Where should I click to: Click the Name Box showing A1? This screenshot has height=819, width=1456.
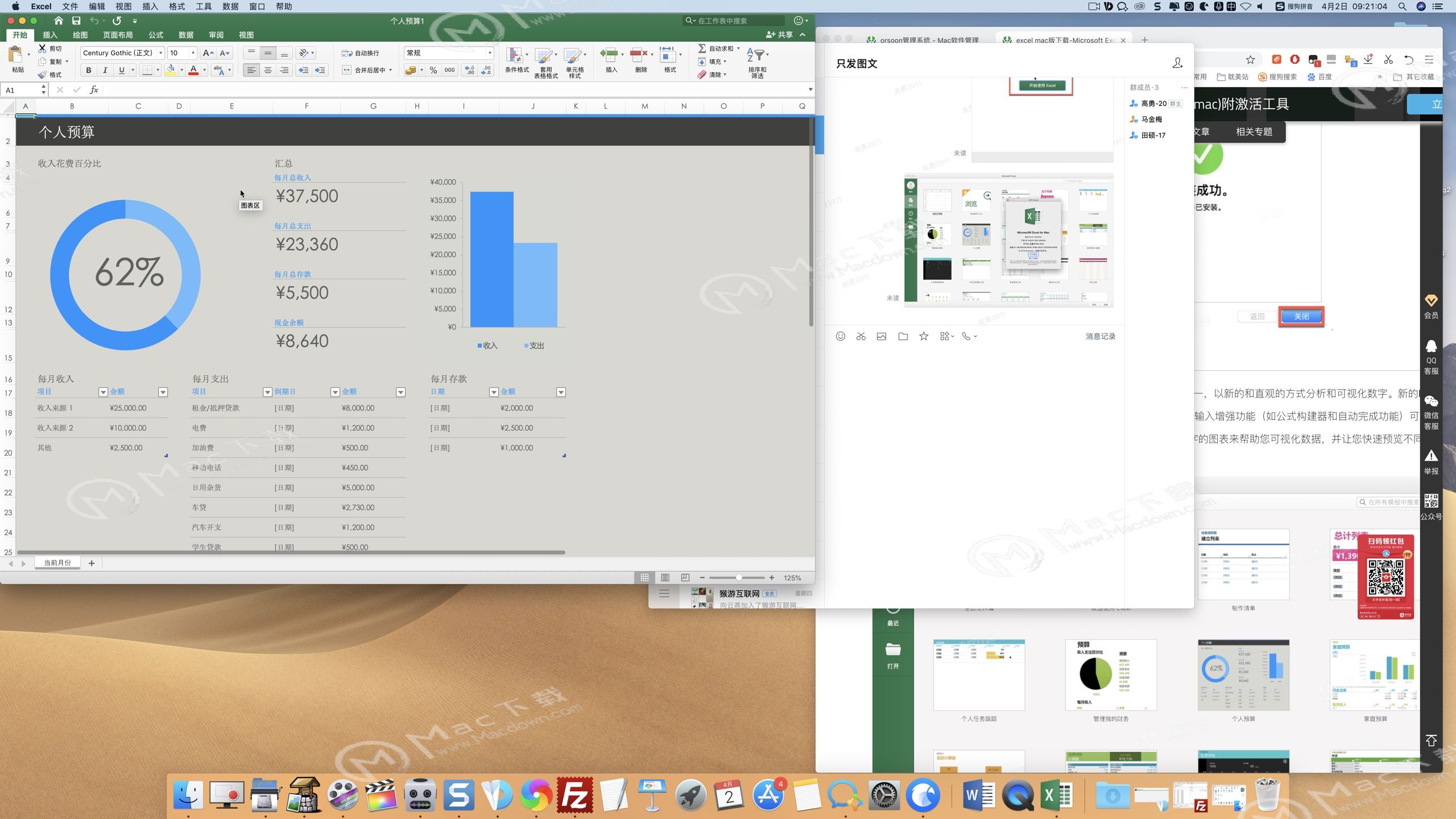click(x=24, y=90)
